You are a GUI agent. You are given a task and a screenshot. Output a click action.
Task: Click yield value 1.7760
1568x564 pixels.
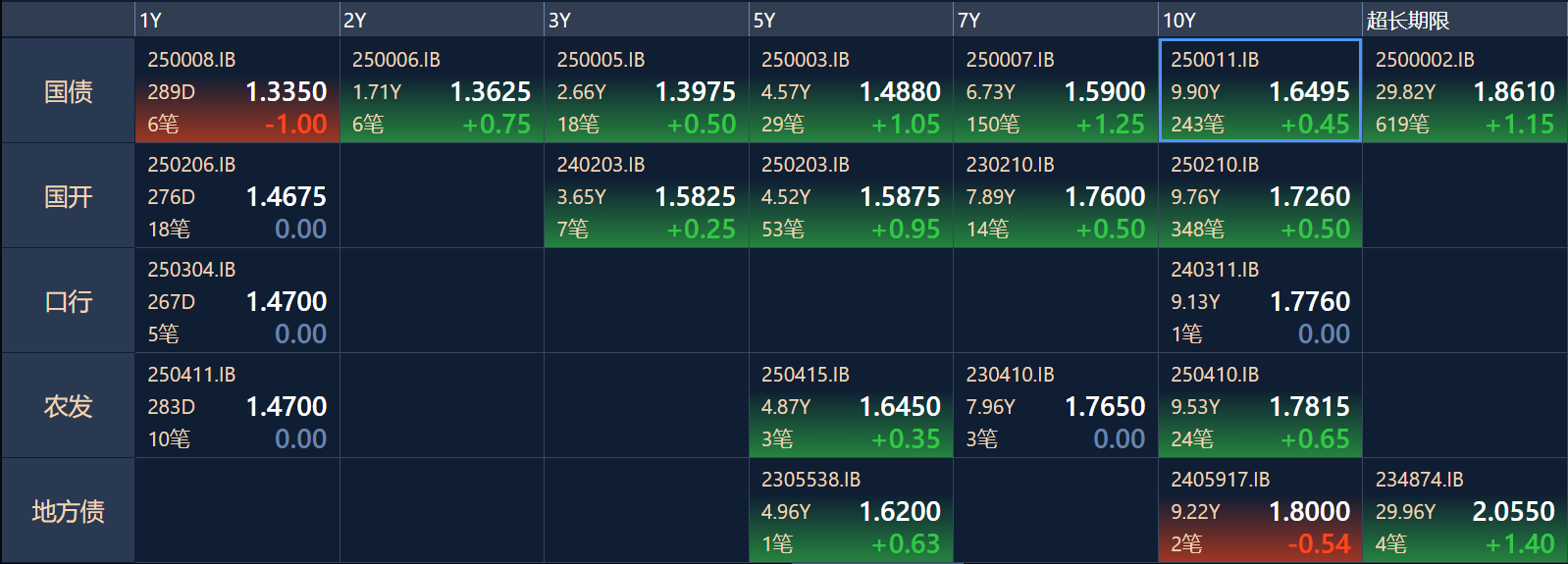[1309, 302]
